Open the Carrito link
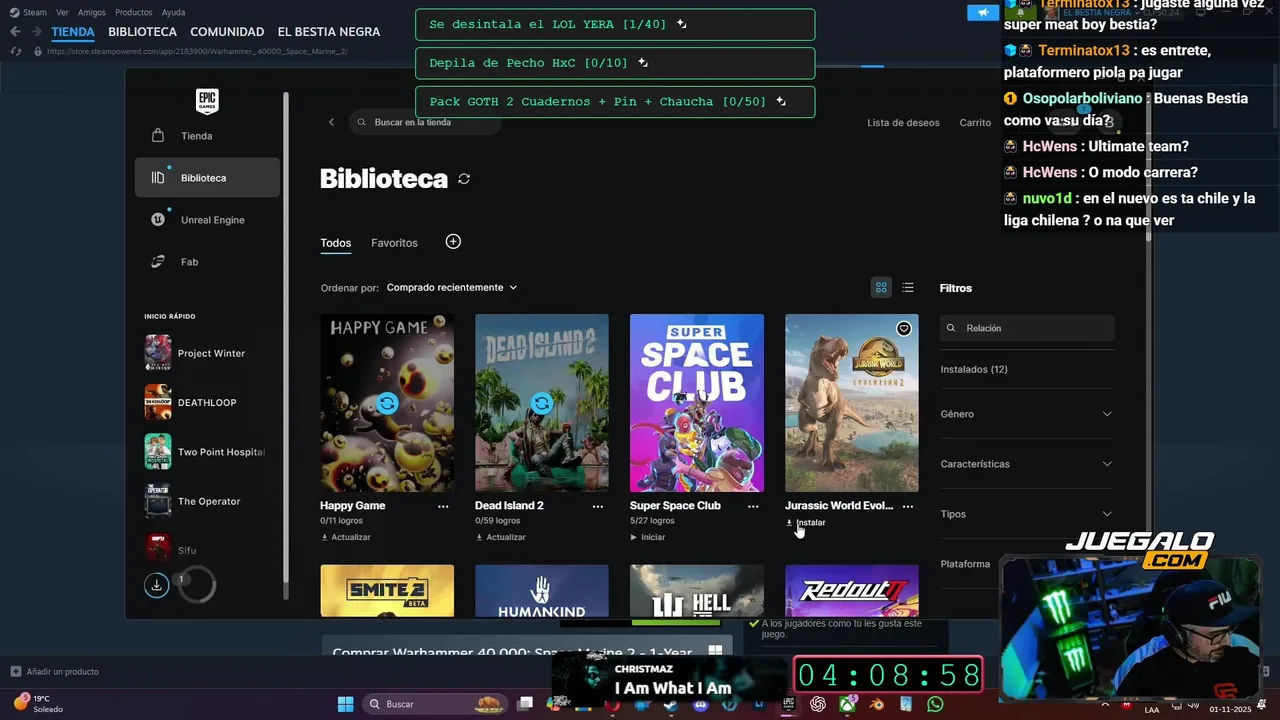 tap(975, 123)
